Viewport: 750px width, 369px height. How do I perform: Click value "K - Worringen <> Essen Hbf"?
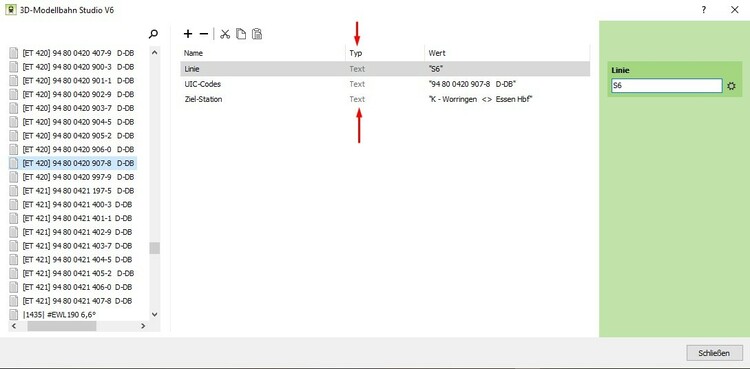pos(481,99)
